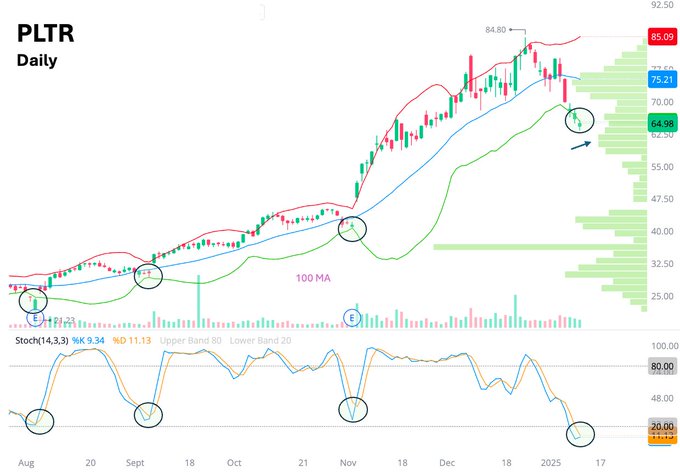Click the 40.00 price axis label
Screen dimensions: 680x472
click(x=662, y=232)
